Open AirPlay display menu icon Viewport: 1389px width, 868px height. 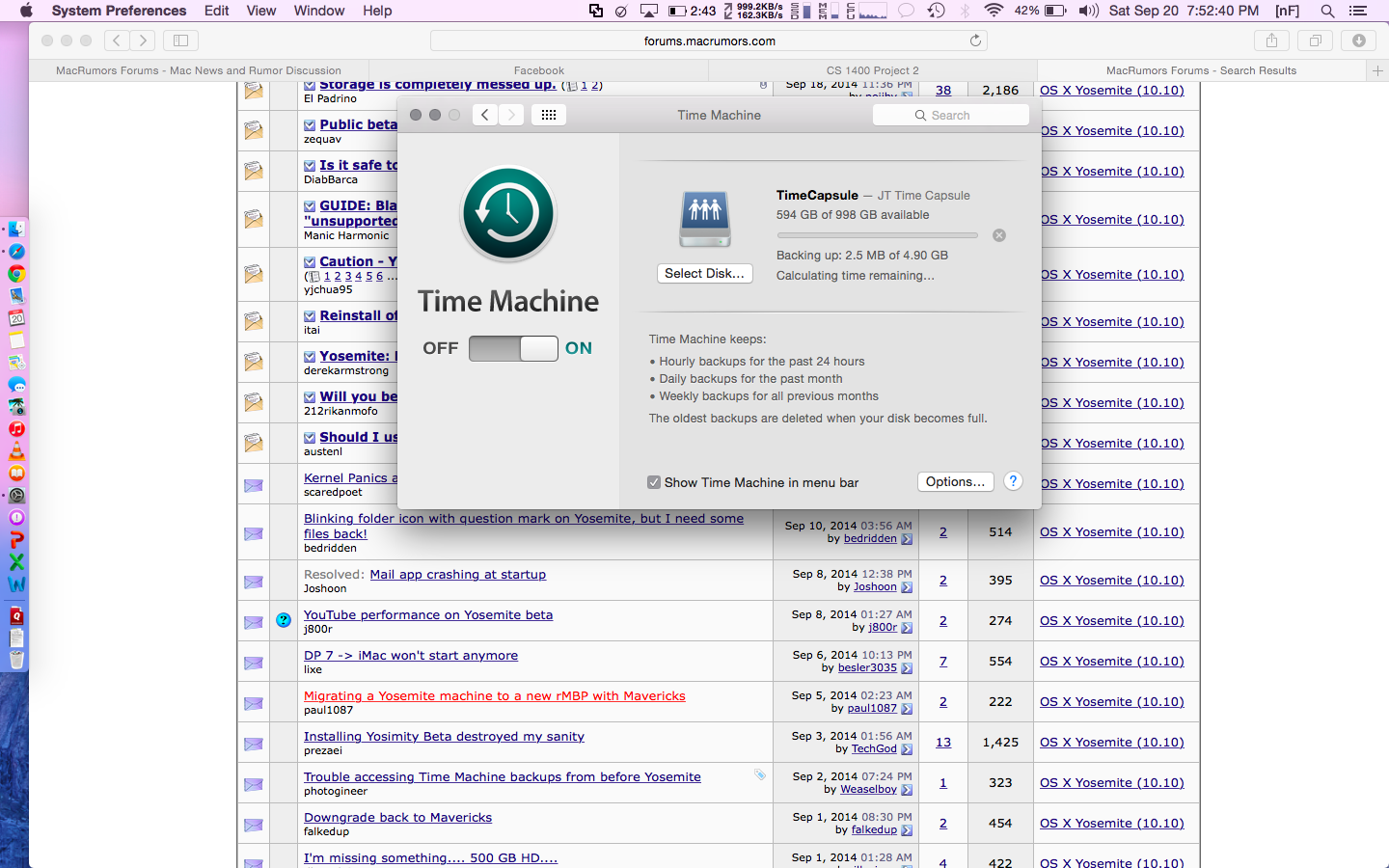point(648,11)
